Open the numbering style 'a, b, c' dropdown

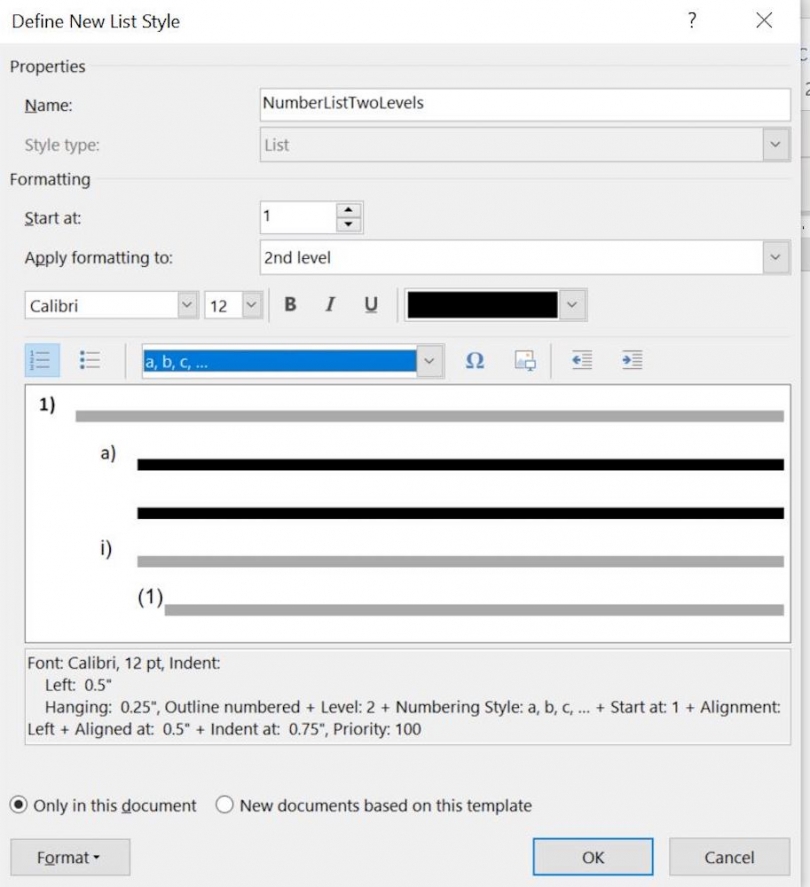click(430, 360)
